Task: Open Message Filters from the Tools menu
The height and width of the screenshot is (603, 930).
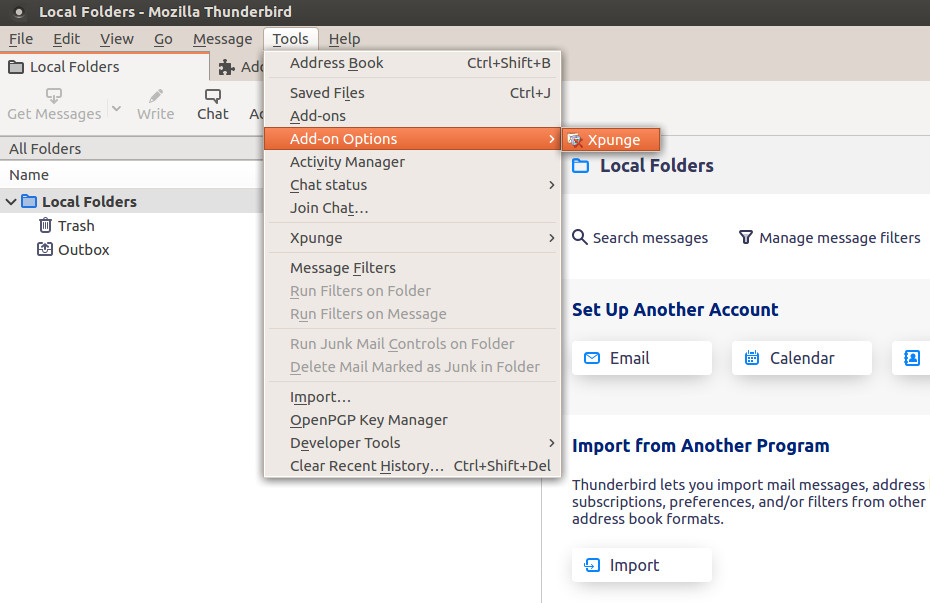Action: click(412, 268)
